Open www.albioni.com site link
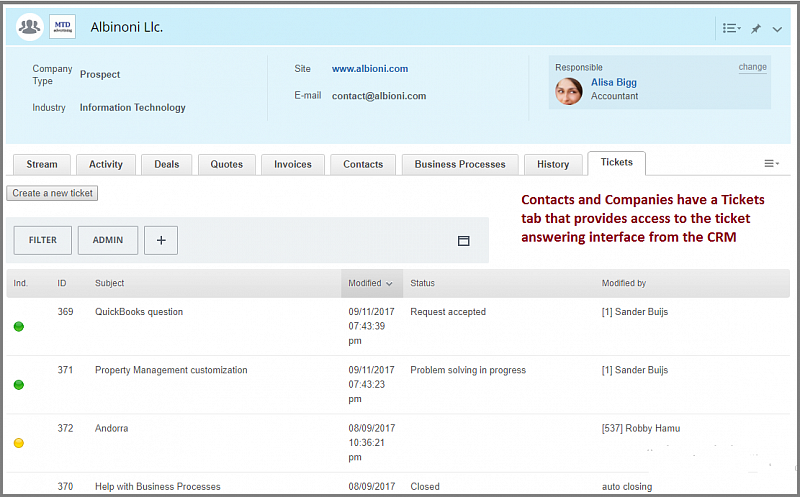800x497 pixels. [x=369, y=69]
